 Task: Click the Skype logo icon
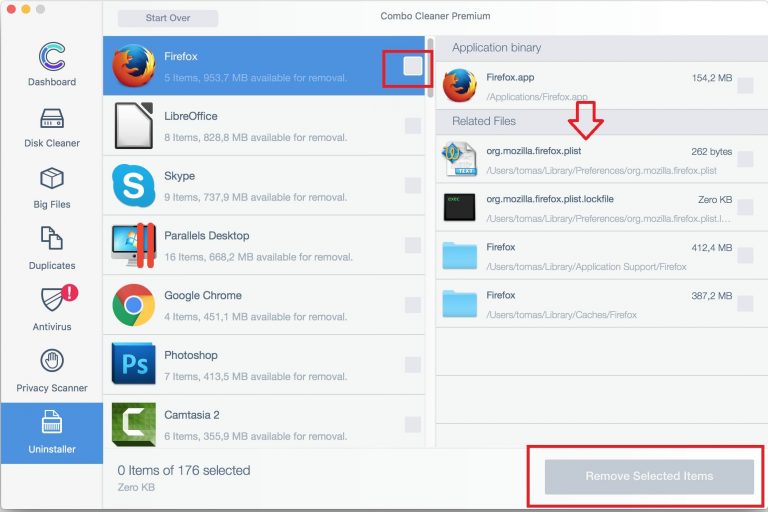click(134, 185)
